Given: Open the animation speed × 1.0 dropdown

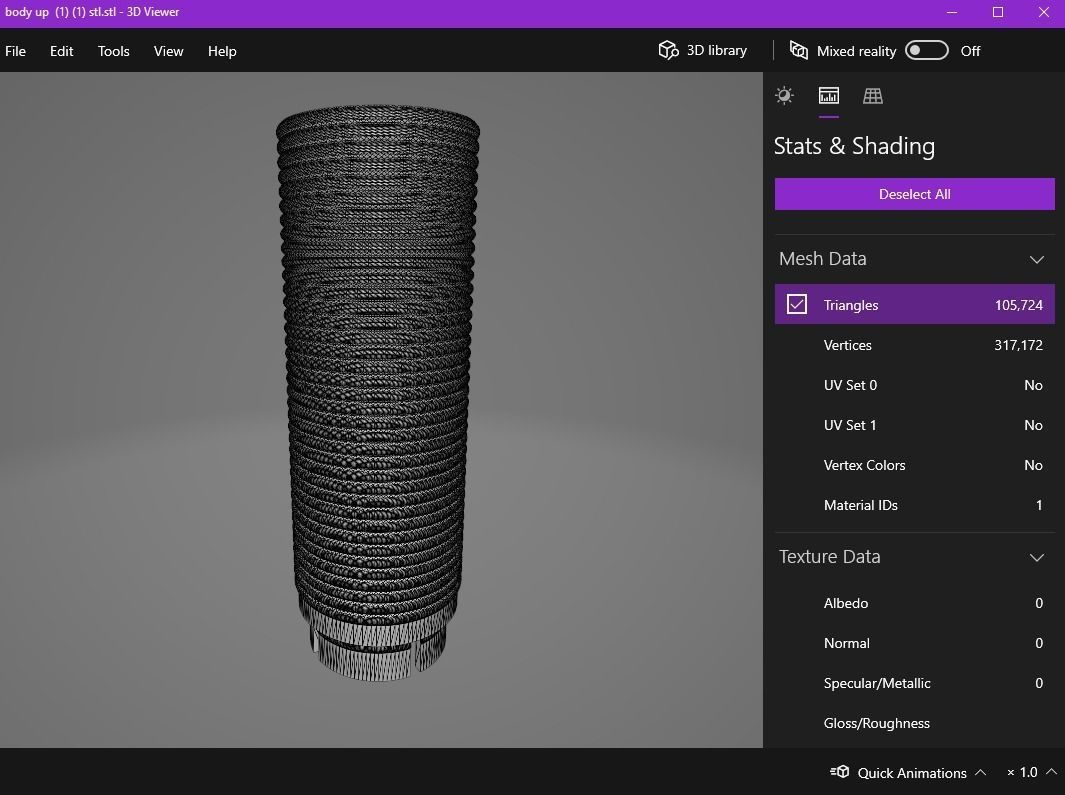Looking at the screenshot, I should coord(1031,772).
